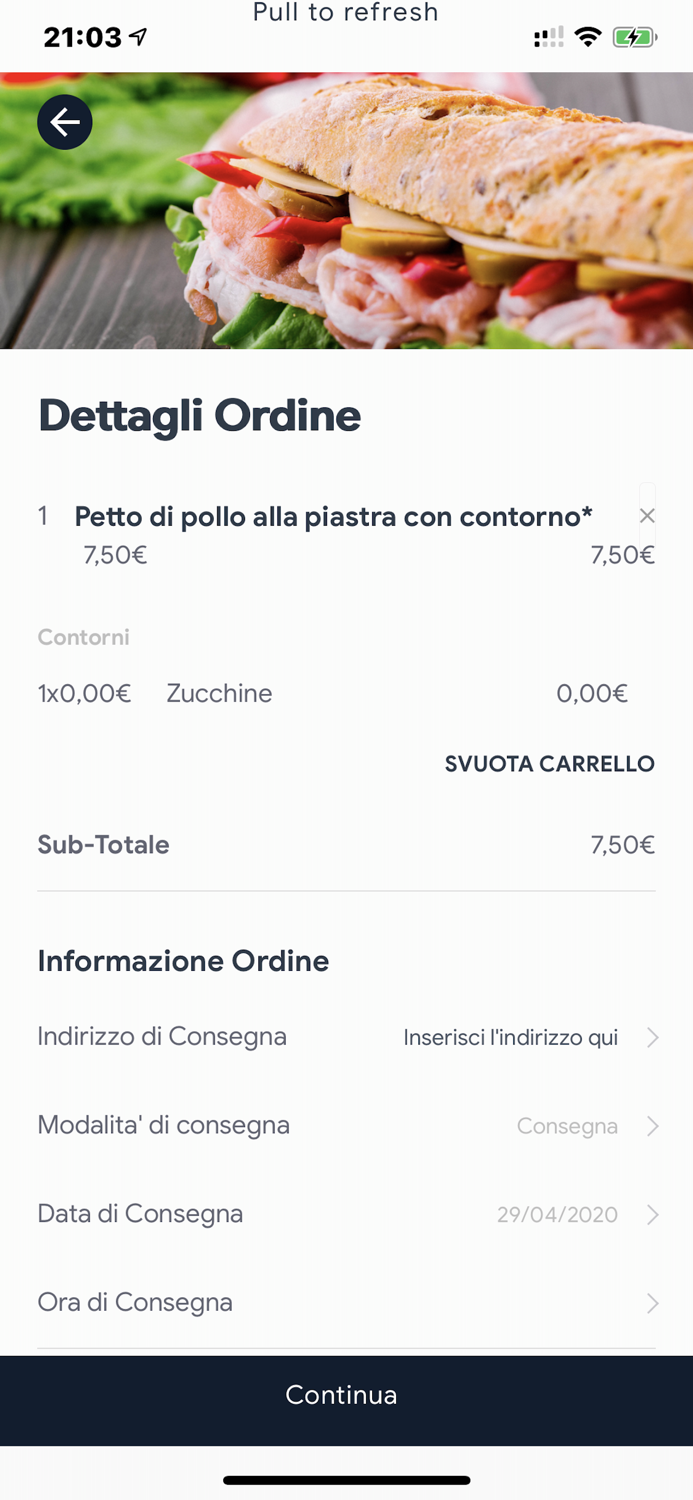Image resolution: width=693 pixels, height=1500 pixels.
Task: Expand the Modalita' di consegna option
Action: coord(651,1125)
